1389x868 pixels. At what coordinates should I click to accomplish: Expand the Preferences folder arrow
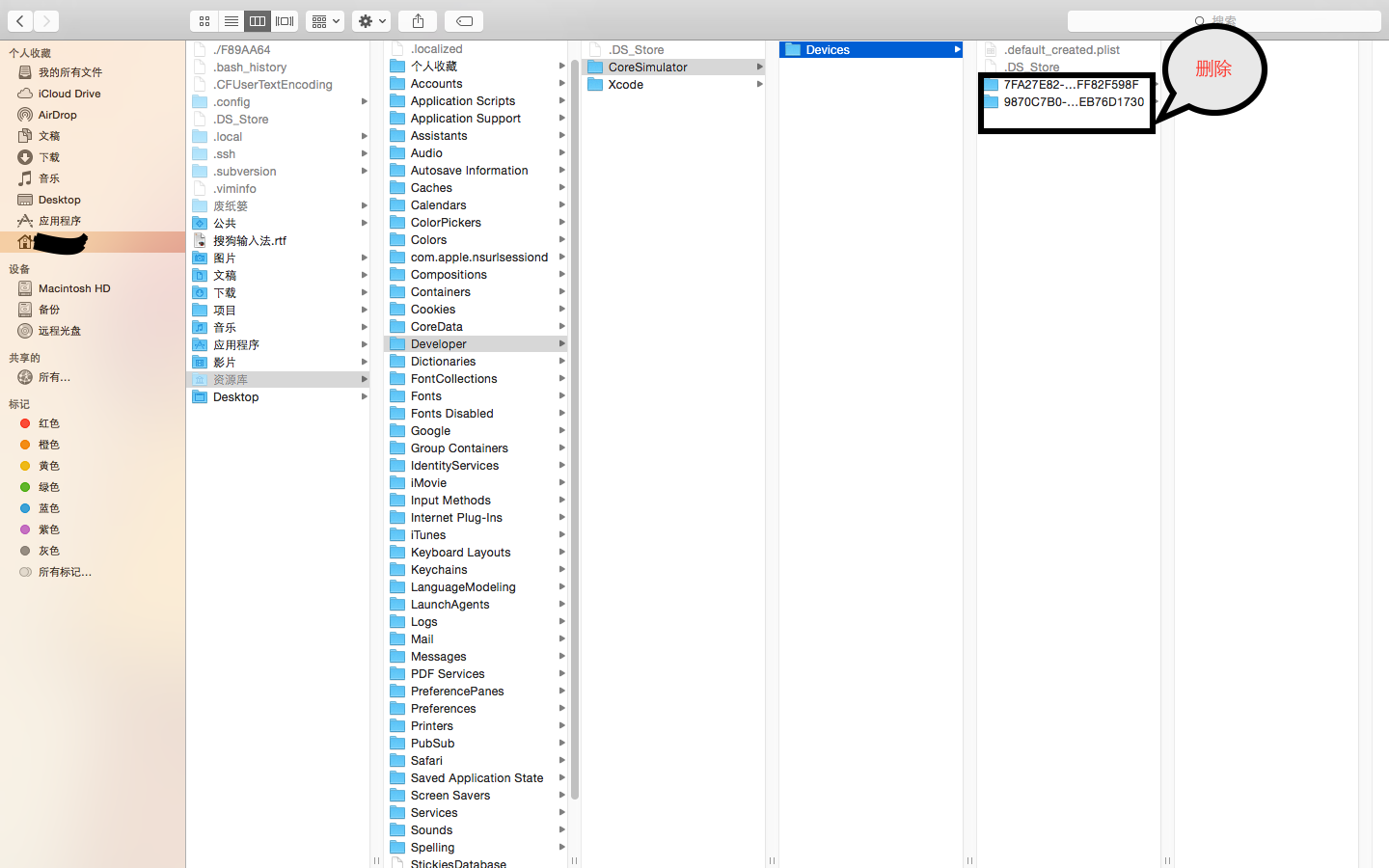561,709
